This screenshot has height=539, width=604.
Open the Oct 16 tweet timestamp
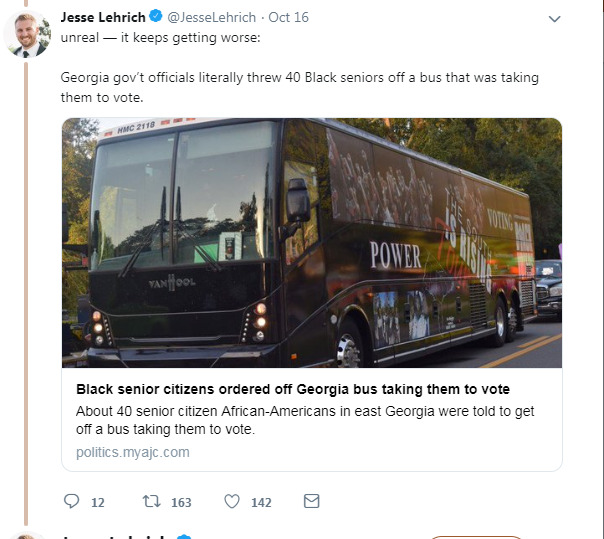click(288, 17)
